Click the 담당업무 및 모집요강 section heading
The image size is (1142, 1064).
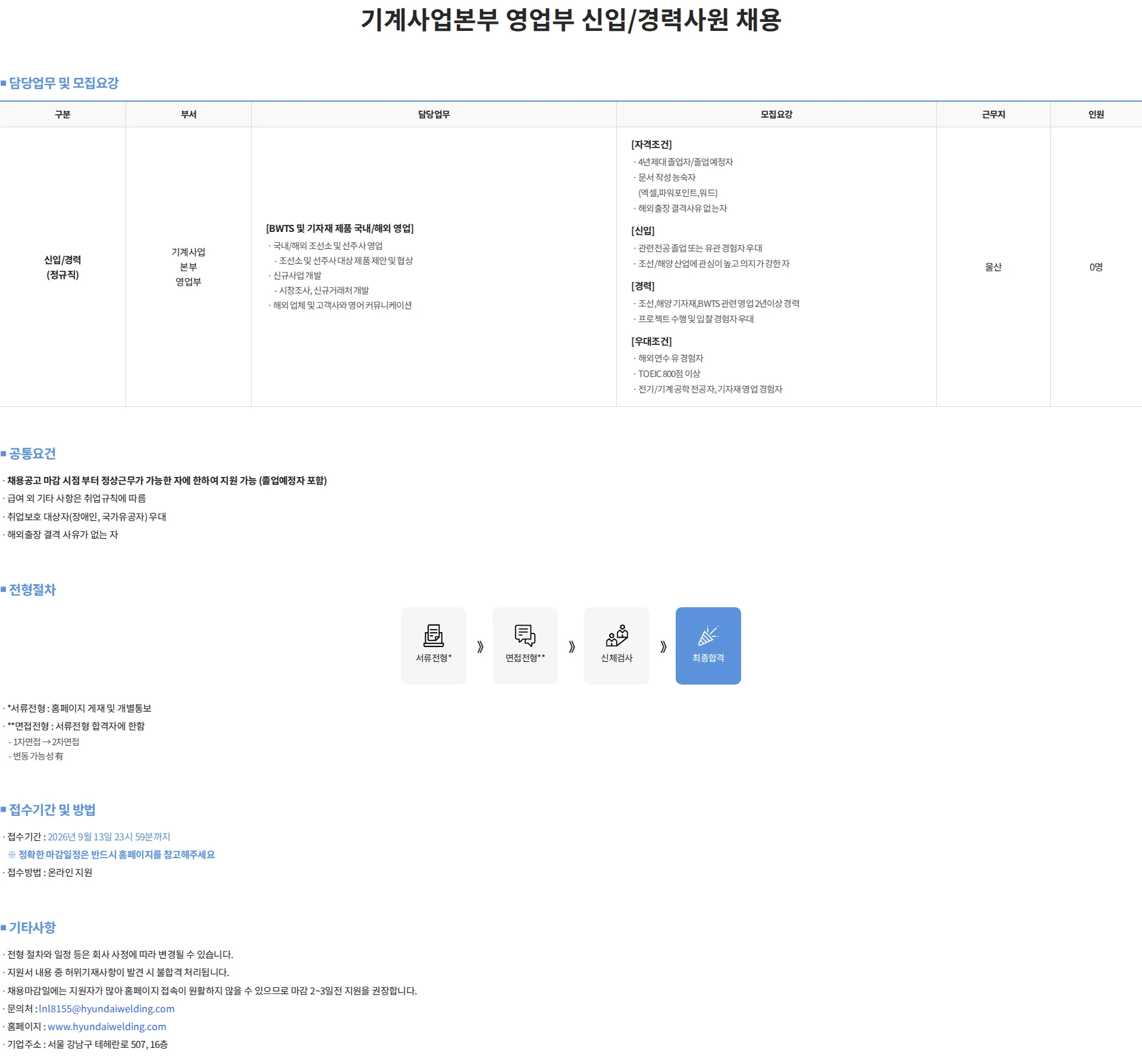tap(64, 83)
